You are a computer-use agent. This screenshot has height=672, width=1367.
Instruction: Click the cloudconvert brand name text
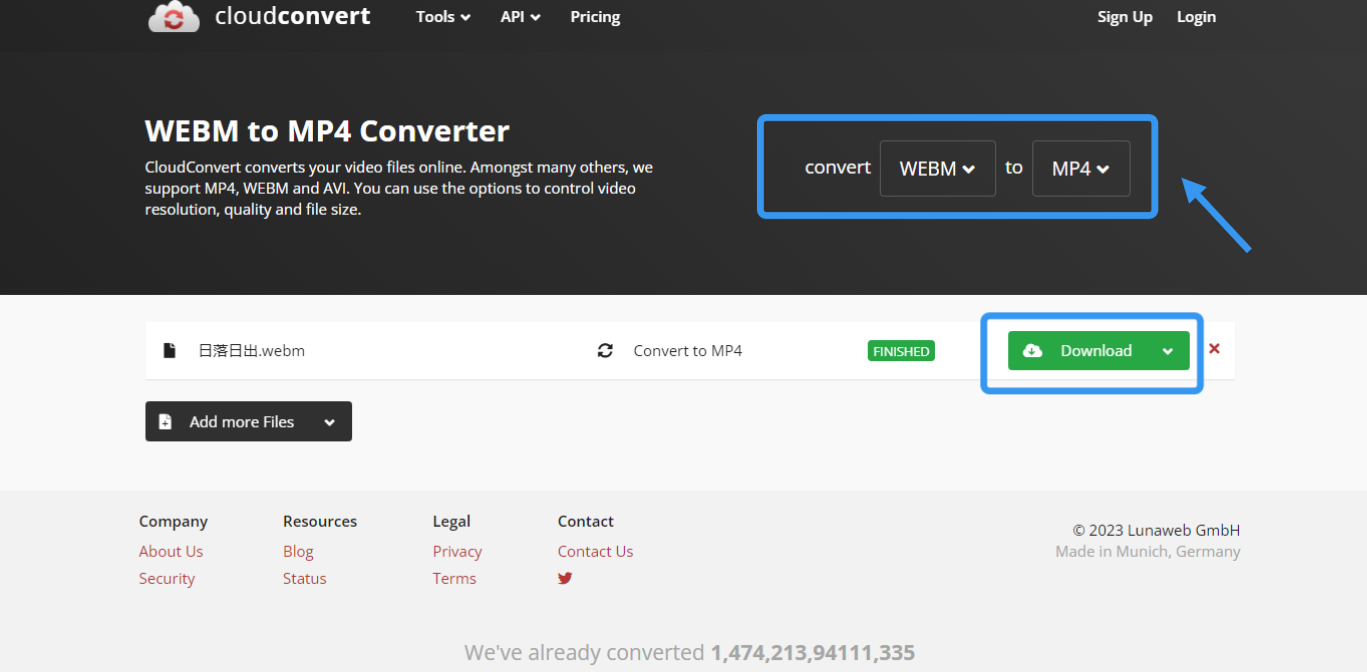293,16
